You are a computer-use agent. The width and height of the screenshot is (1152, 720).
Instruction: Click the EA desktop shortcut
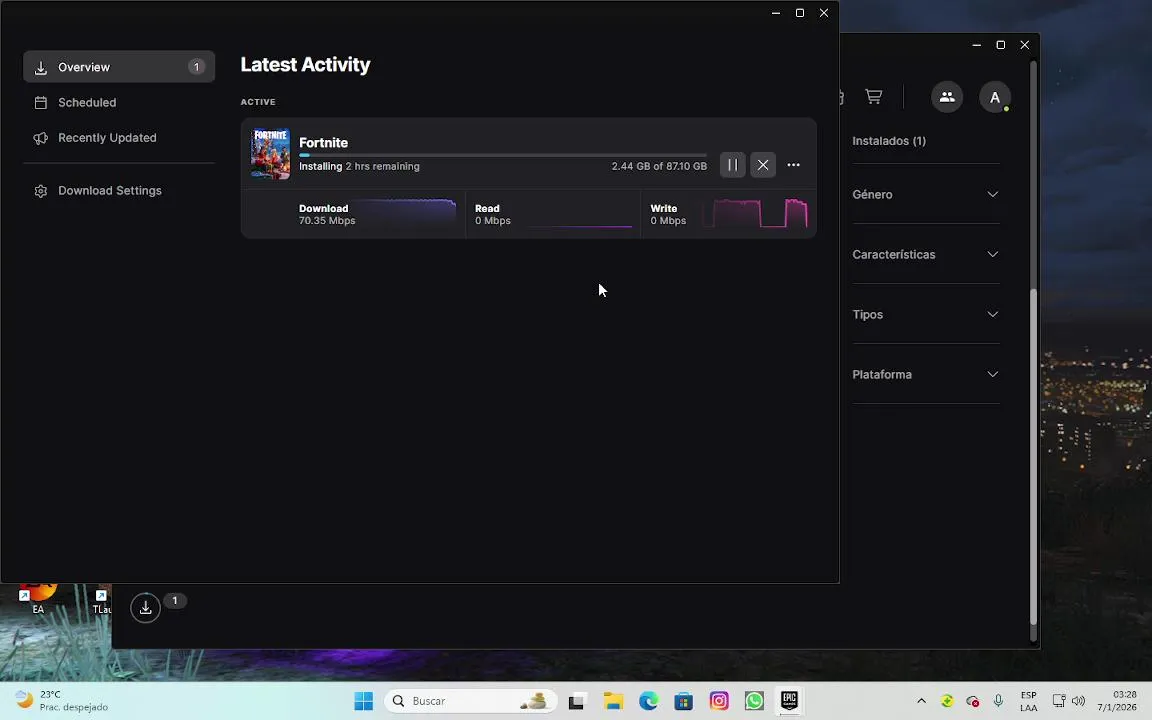click(x=37, y=599)
